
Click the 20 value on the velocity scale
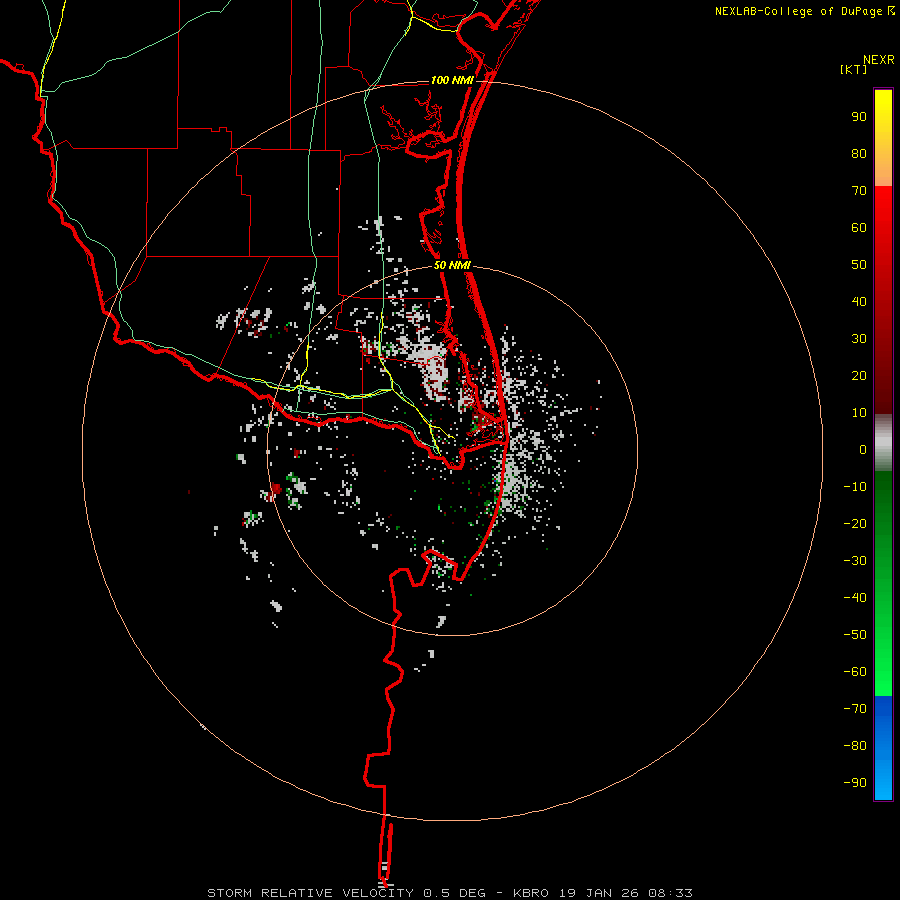859,376
